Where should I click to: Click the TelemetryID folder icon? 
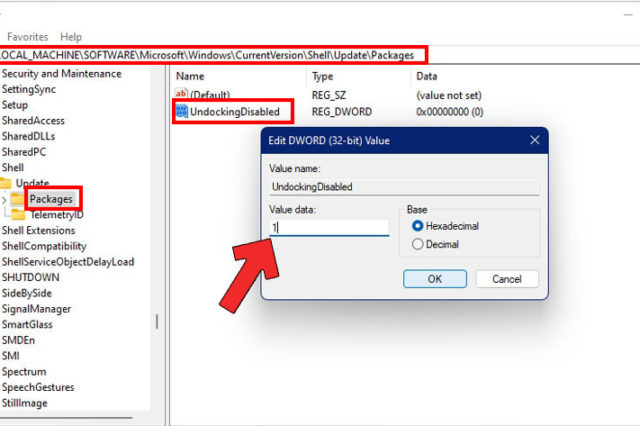pyautogui.click(x=18, y=214)
